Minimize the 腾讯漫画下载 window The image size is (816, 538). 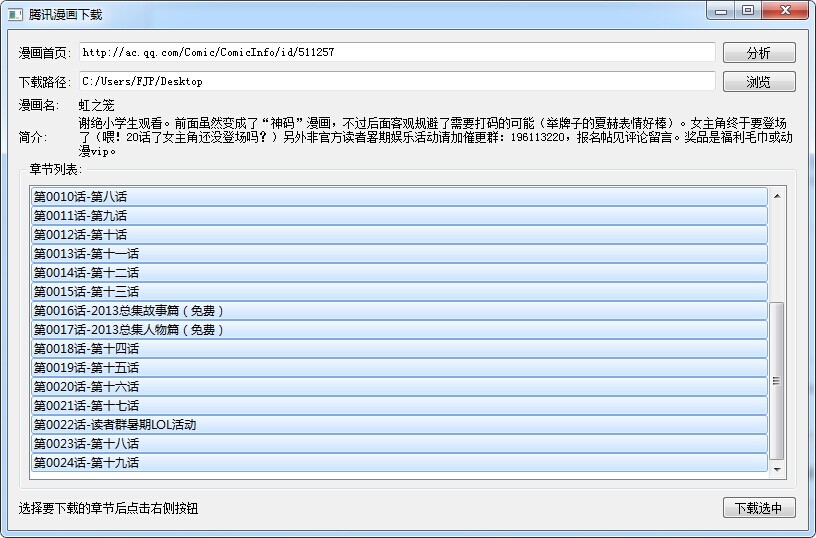(721, 11)
